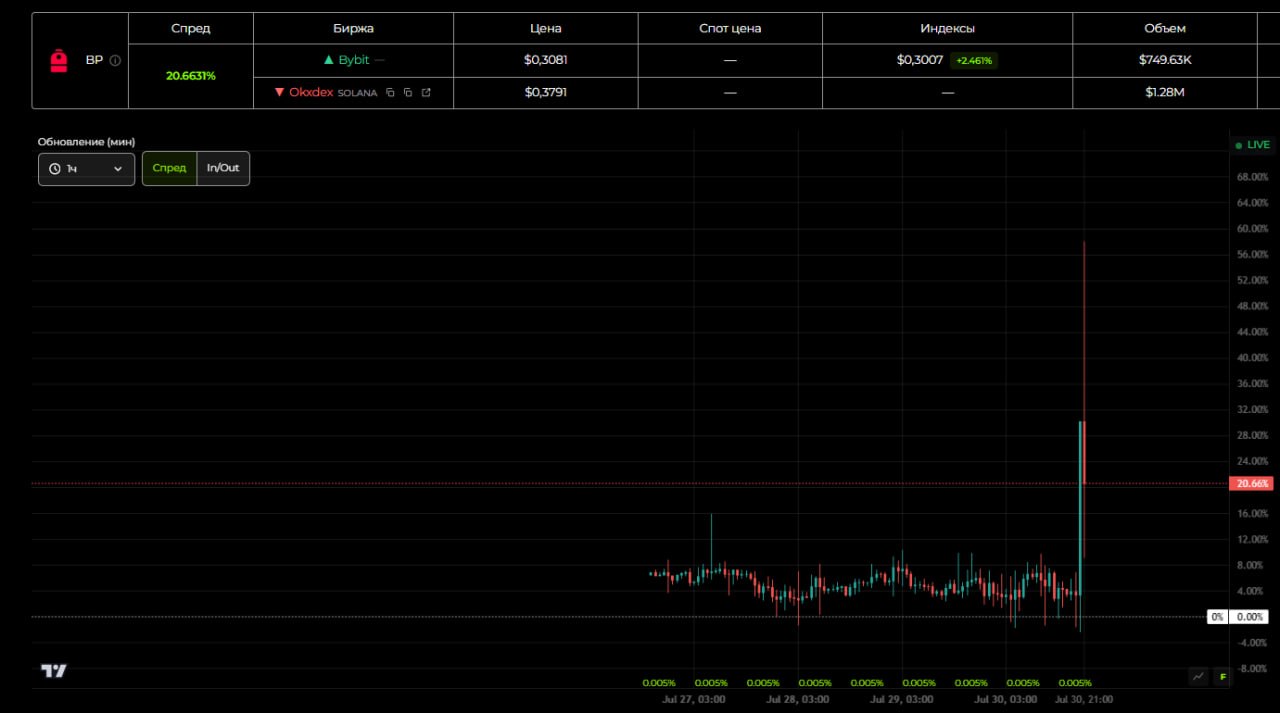
Task: Click the 20.6631% spread value
Action: point(191,76)
